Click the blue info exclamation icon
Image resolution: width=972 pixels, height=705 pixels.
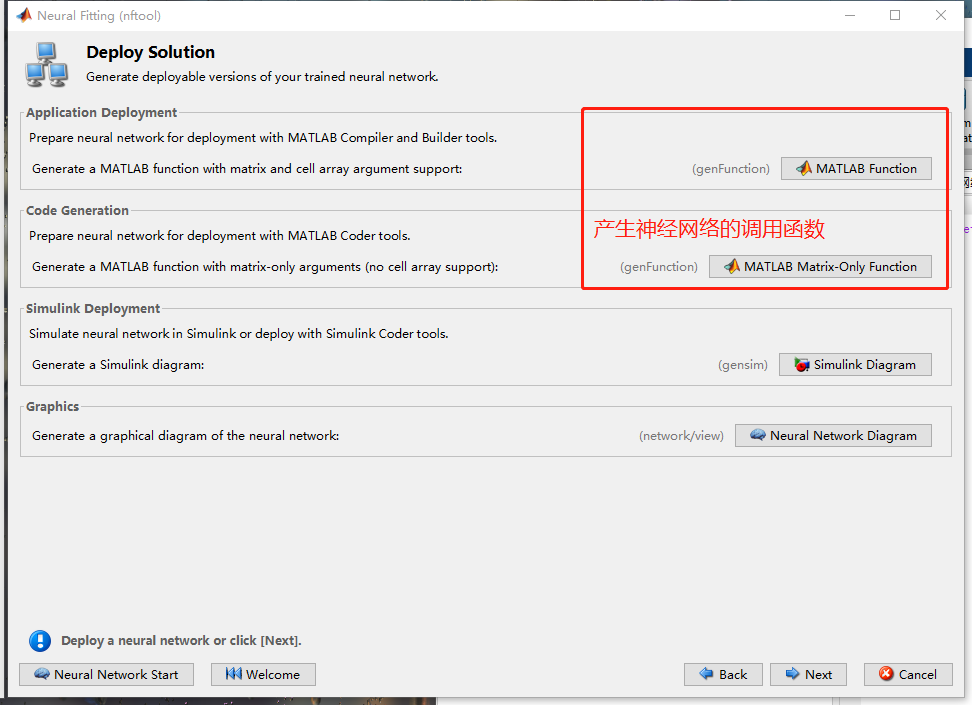tap(40, 641)
